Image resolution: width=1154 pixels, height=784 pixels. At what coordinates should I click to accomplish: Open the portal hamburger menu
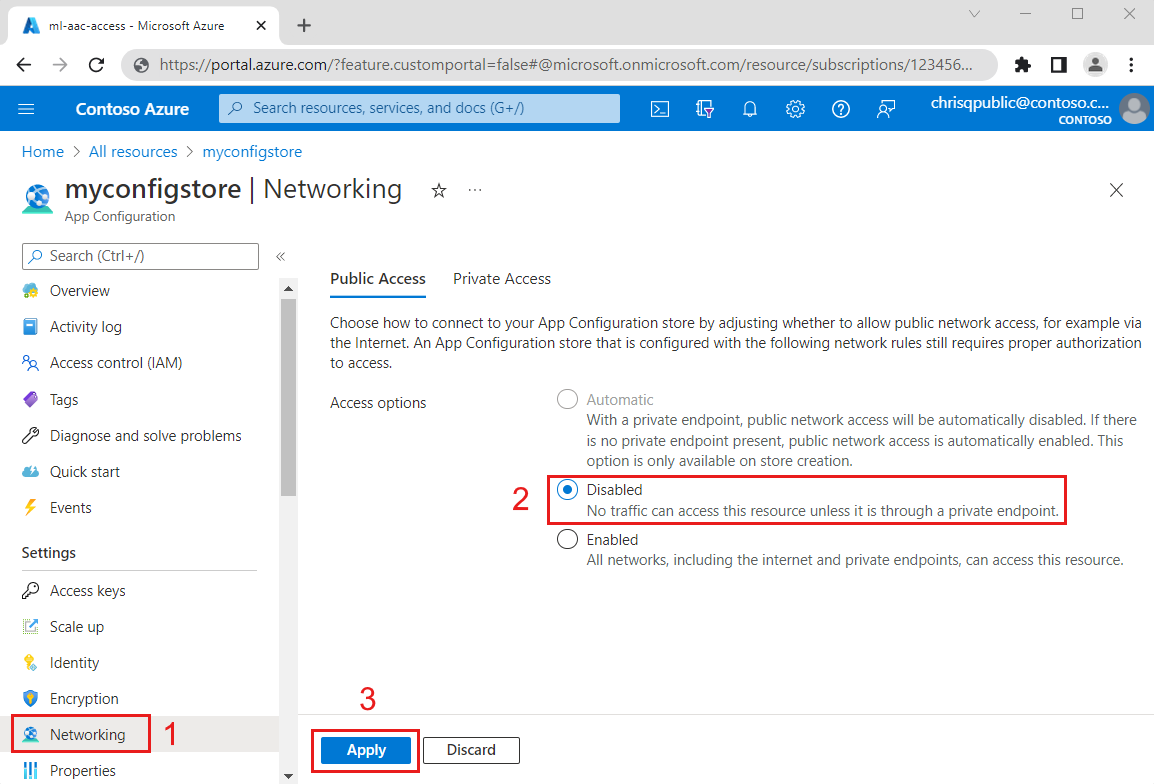pyautogui.click(x=26, y=109)
